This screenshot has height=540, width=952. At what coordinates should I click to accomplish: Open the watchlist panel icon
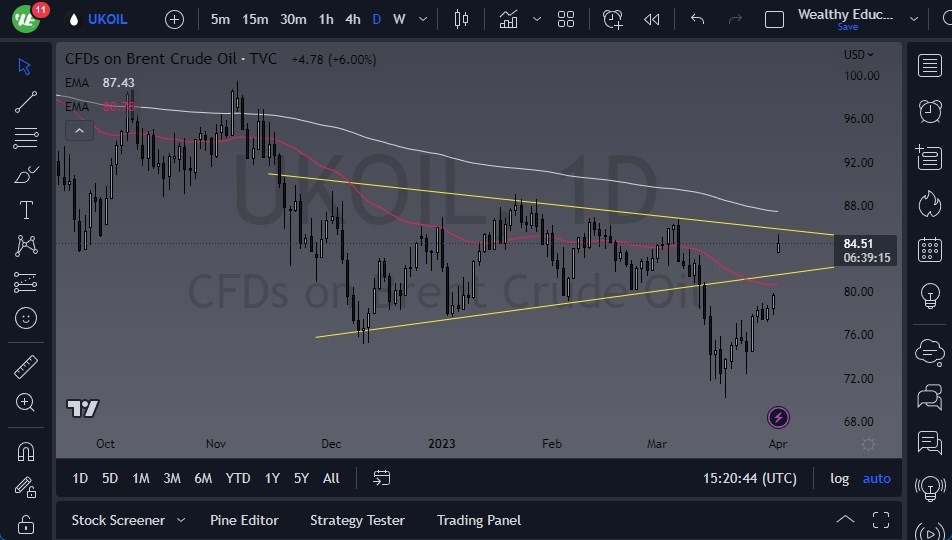[x=929, y=65]
